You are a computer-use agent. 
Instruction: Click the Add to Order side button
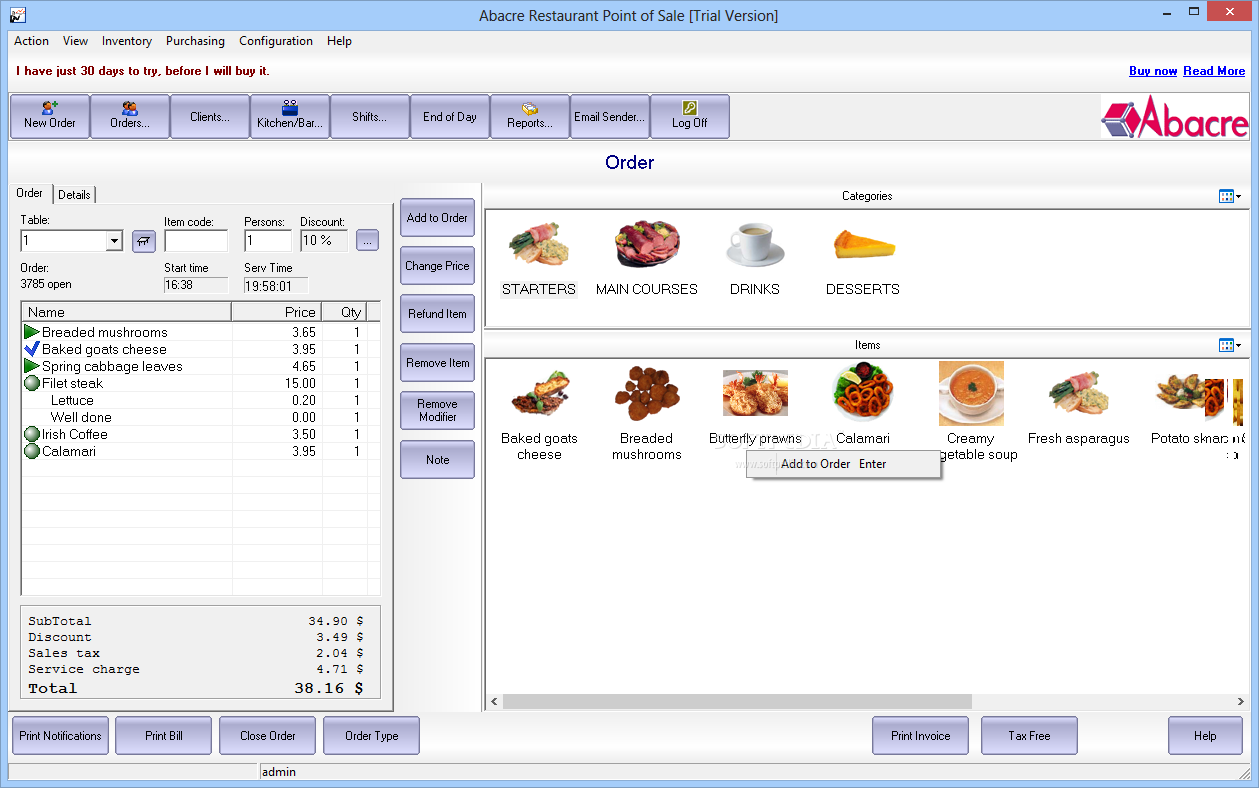[437, 218]
